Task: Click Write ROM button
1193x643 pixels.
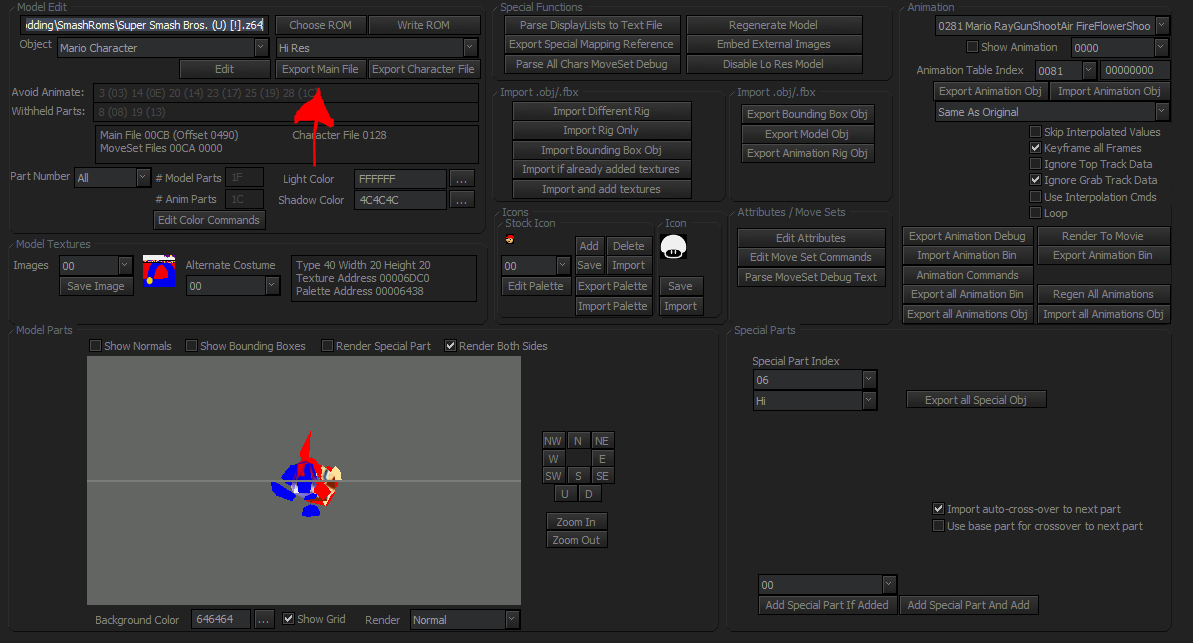Action: pyautogui.click(x=424, y=25)
